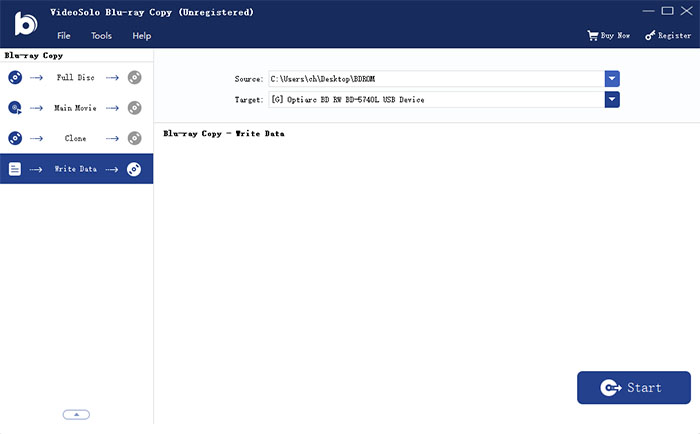Select Clone copy mode

pos(76,138)
